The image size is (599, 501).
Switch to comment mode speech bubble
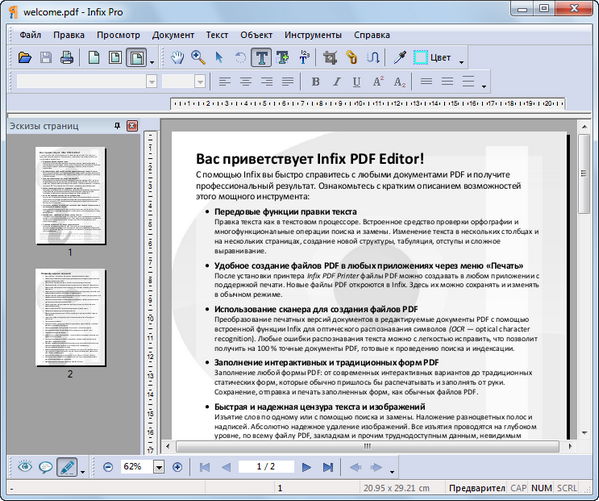click(46, 467)
